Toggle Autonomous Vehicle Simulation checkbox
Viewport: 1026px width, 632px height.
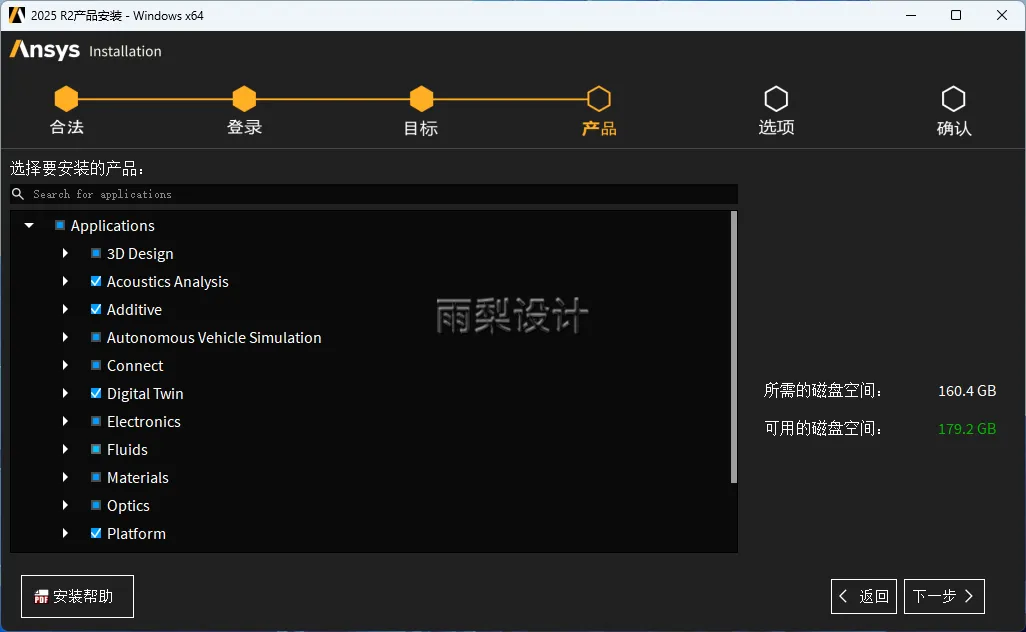coord(96,338)
